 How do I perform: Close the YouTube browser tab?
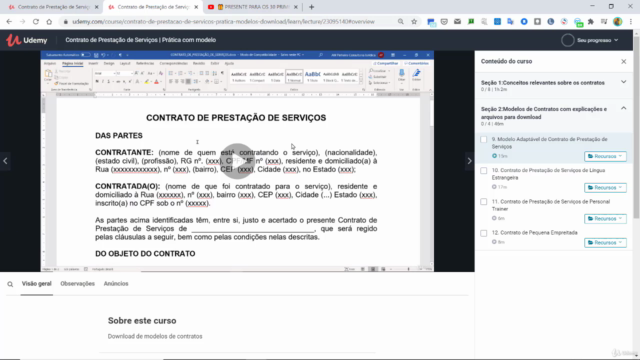(x=296, y=7)
